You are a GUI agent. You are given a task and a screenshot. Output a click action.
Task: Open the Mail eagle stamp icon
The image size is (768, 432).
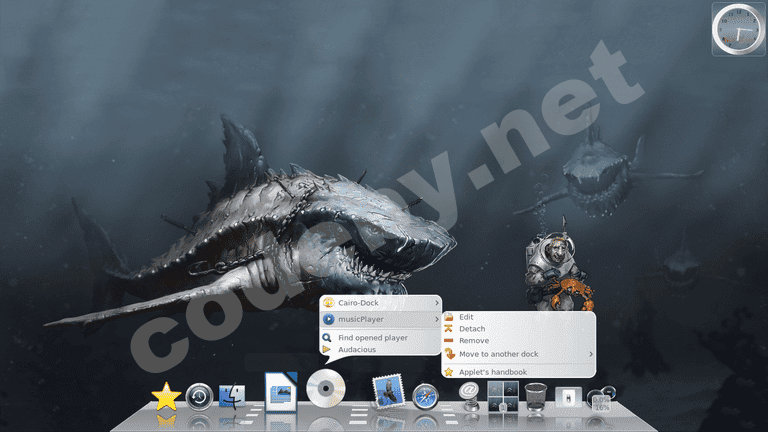[386, 392]
